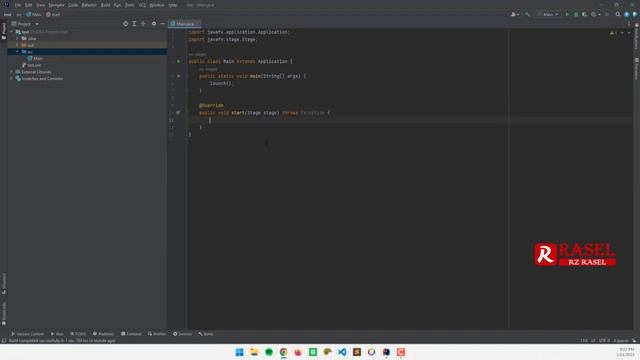640x360 pixels.
Task: Open Project panel gear options
Action: click(x=154, y=24)
